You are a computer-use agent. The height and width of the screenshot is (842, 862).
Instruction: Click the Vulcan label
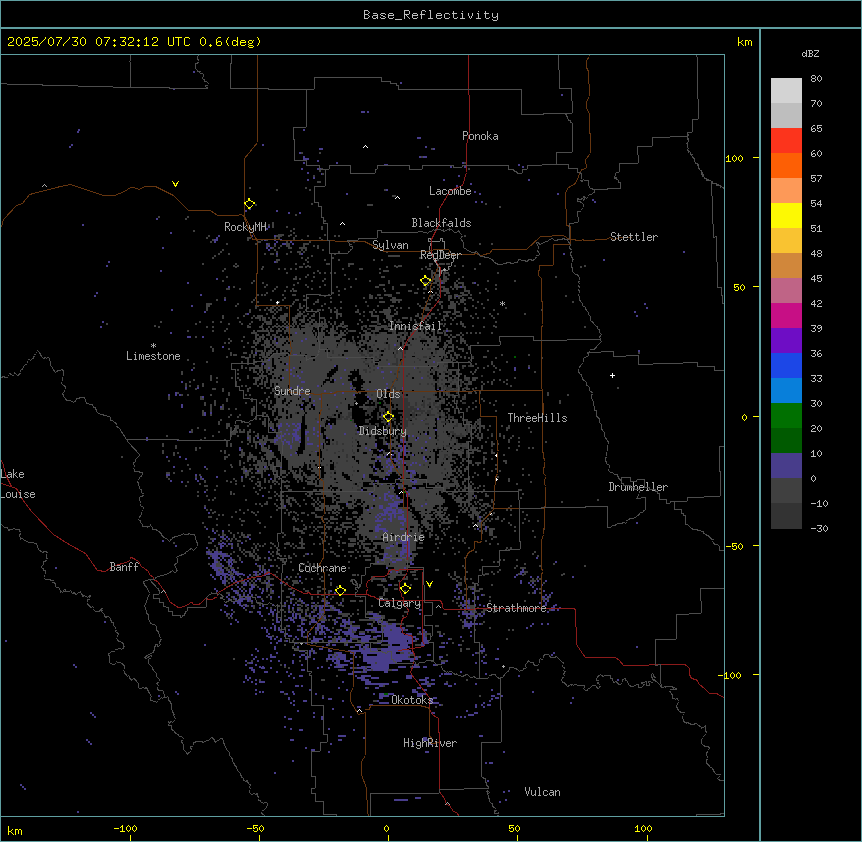543,792
